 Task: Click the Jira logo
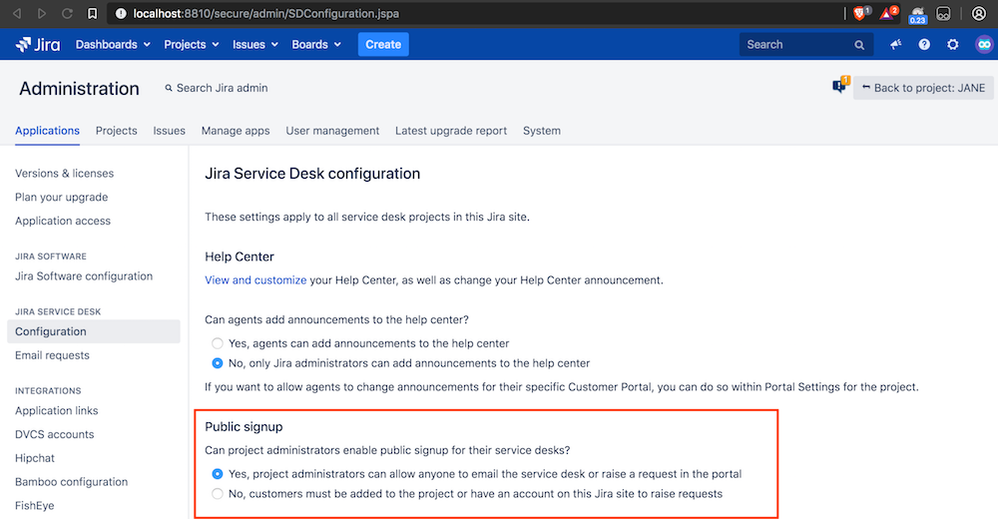click(38, 45)
